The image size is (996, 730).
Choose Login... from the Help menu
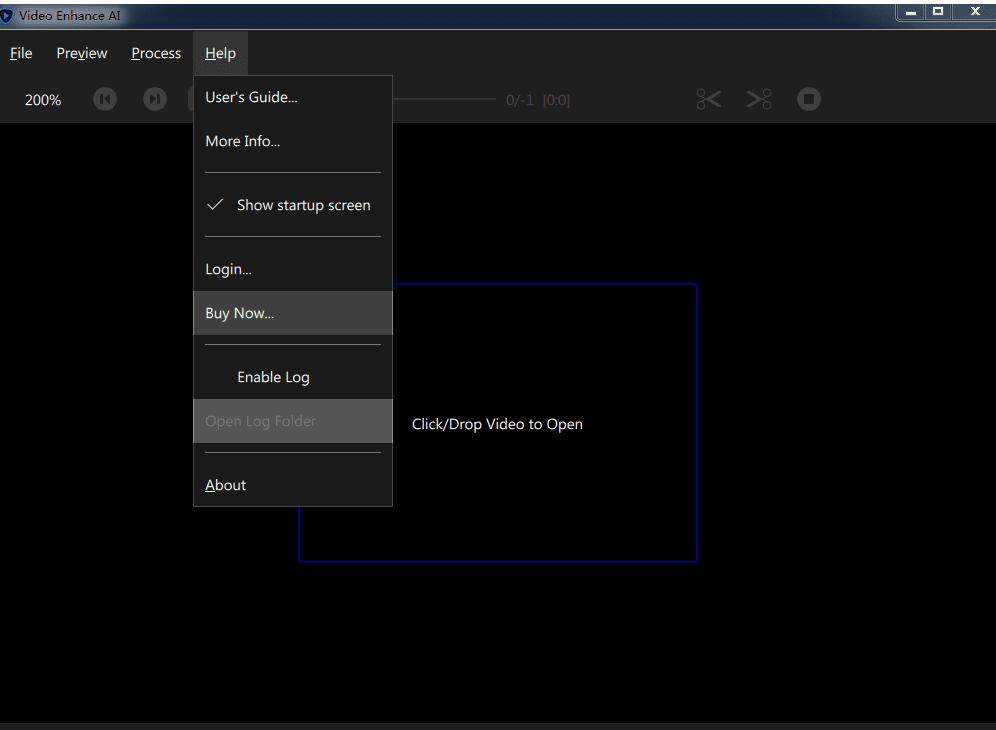point(293,269)
